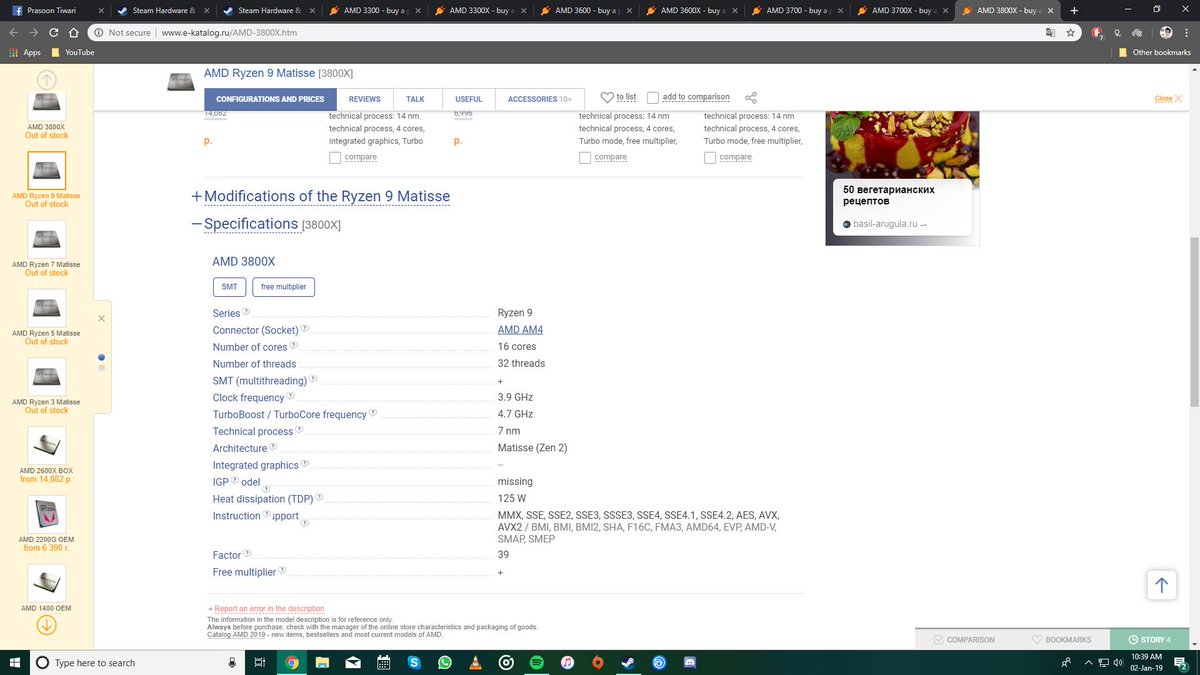
Task: Click the SMT tag button
Action: point(229,287)
